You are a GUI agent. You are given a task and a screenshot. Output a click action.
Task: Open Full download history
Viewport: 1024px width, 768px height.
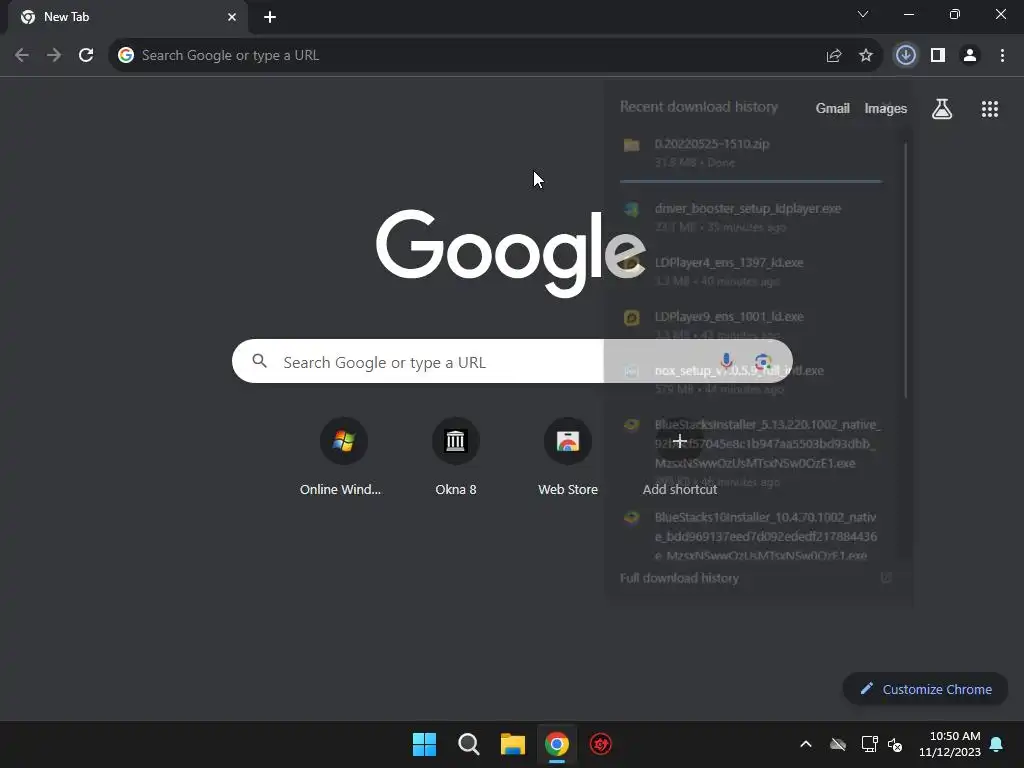coord(679,578)
